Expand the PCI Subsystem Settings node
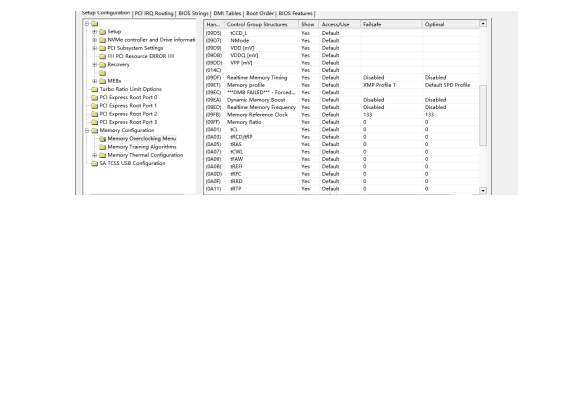This screenshot has width=573, height=397. click(x=95, y=48)
